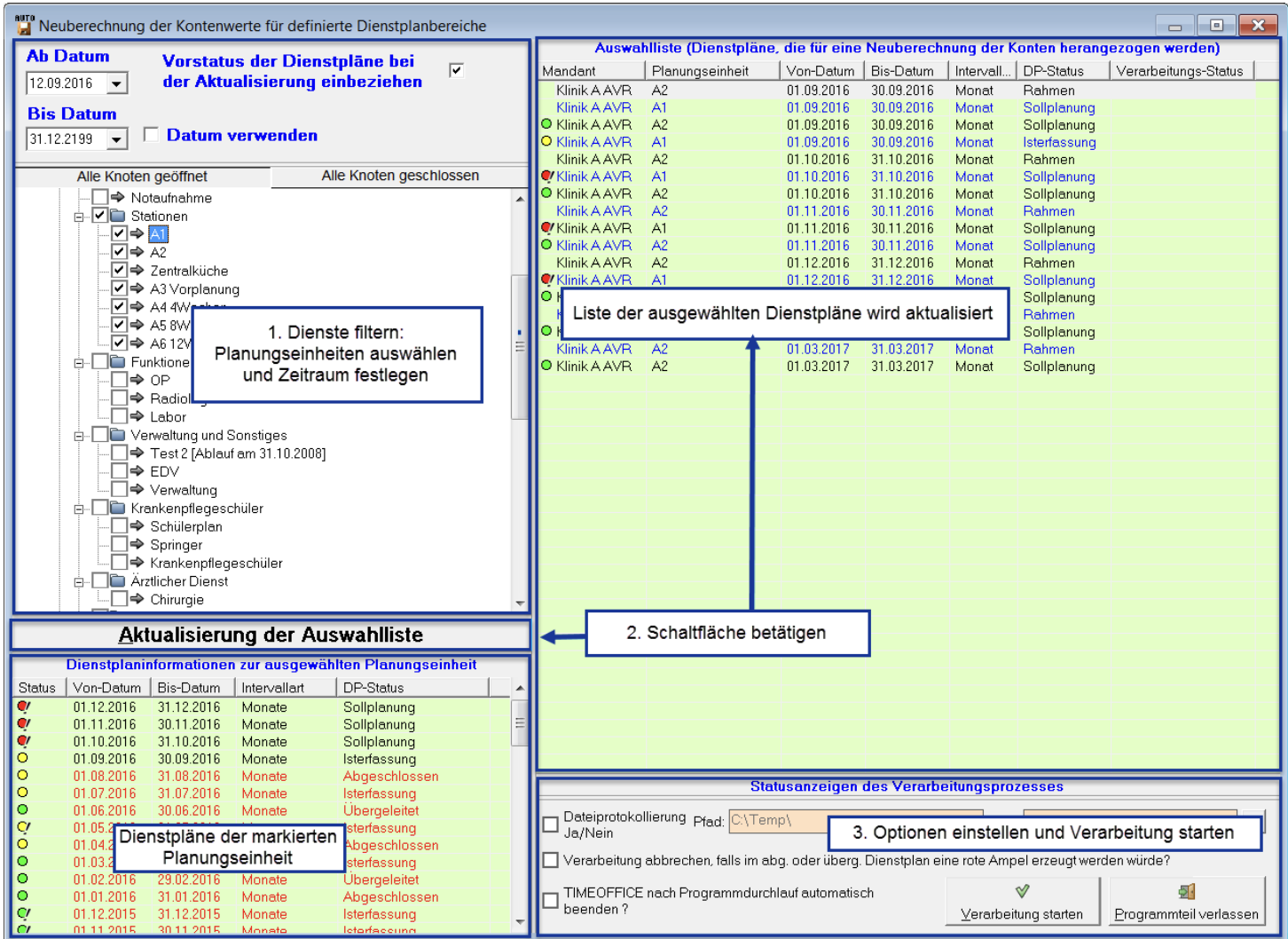Click the Ärztlicher Dienst folder icon
This screenshot has height=939, width=1288.
tap(118, 580)
